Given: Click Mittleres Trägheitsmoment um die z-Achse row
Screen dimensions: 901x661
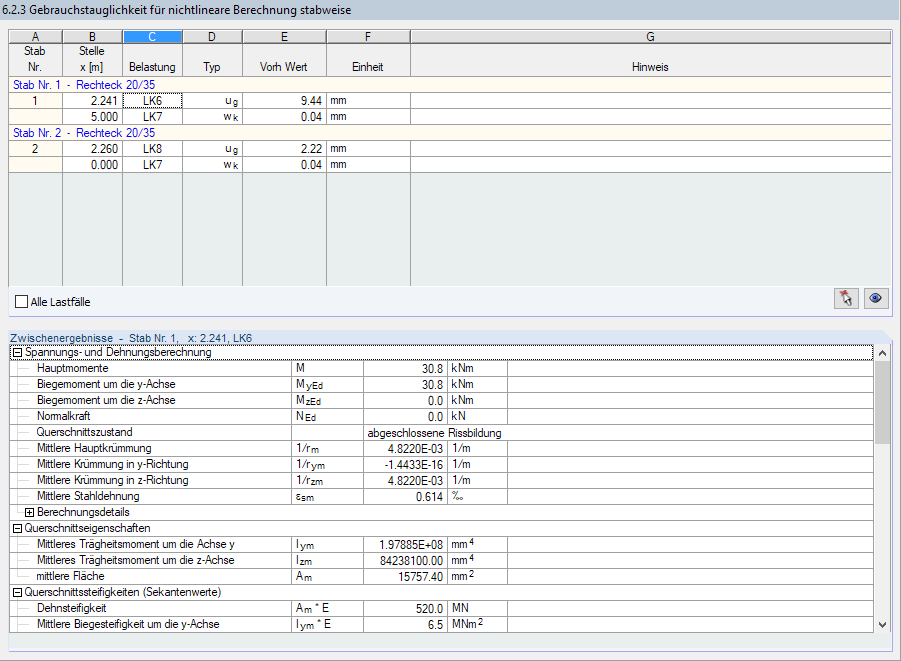Looking at the screenshot, I should (441, 560).
